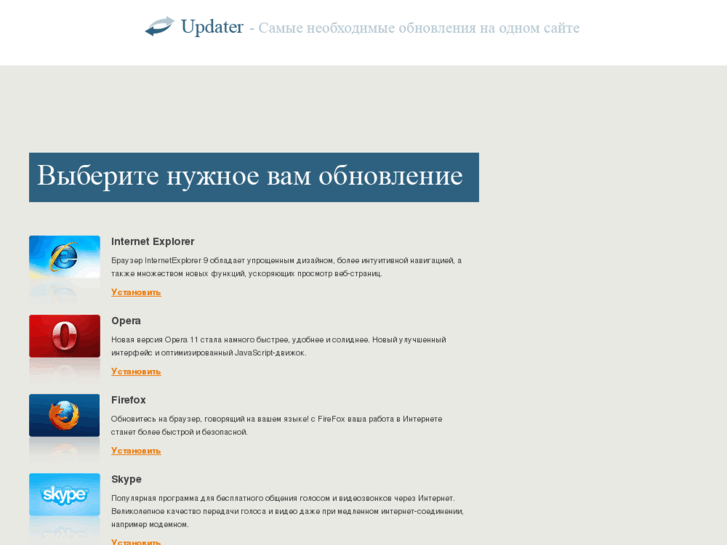Click Установить link under Internet Explorer
The height and width of the screenshot is (545, 727).
pos(136,292)
